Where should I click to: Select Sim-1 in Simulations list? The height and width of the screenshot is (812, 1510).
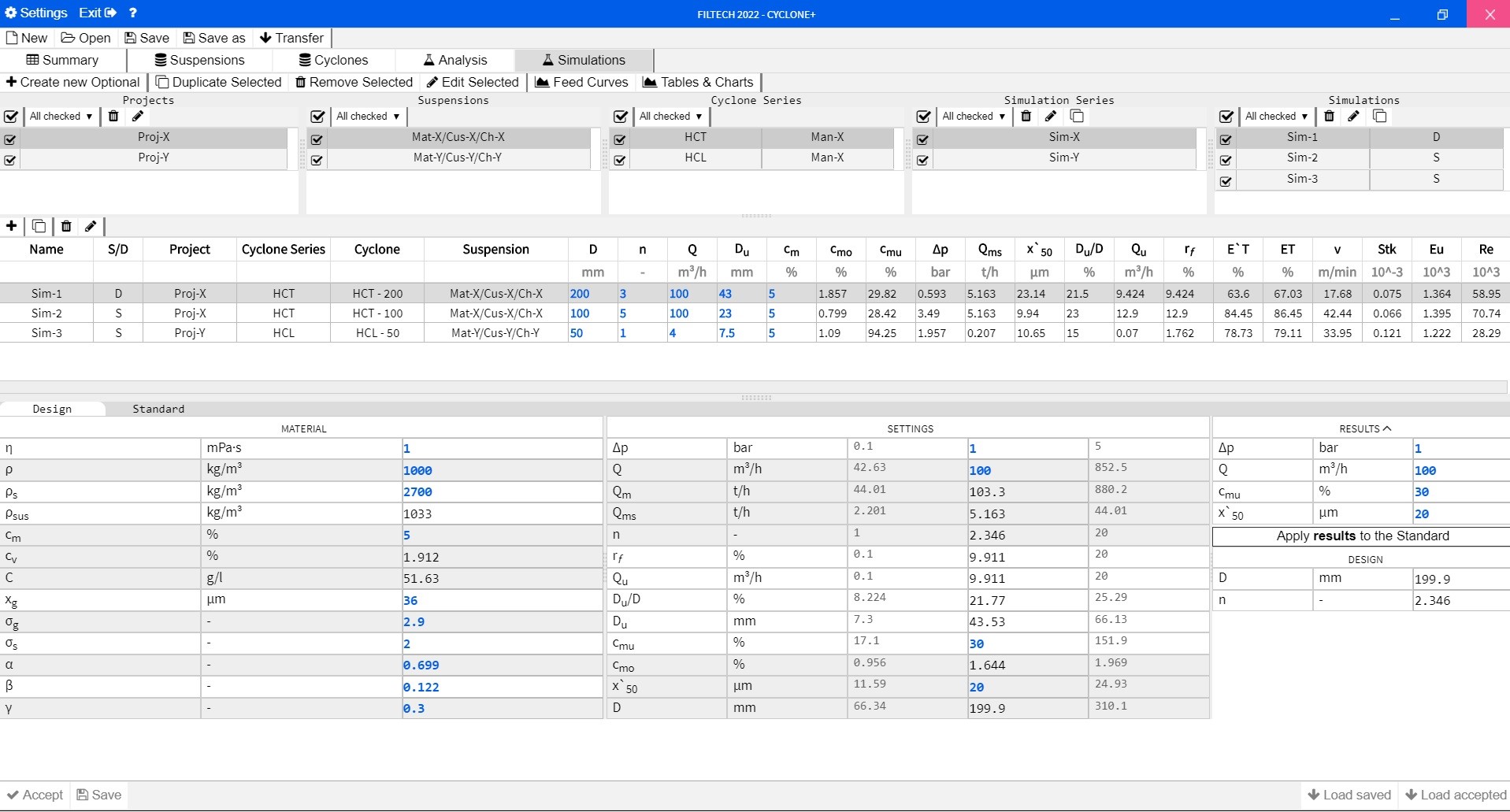(x=1302, y=137)
